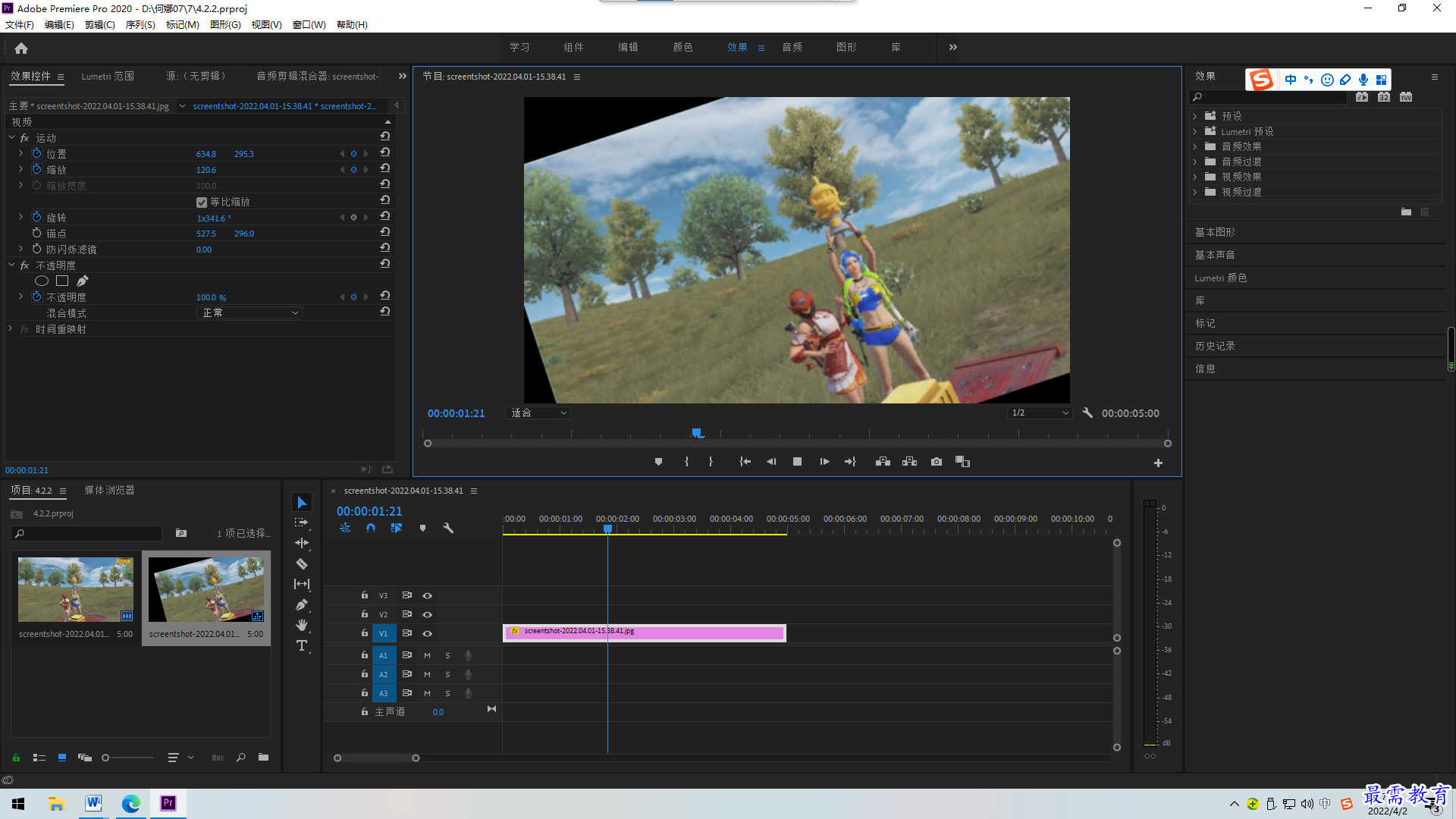
Task: Select the first screenshot thumbnail in project bin
Action: click(x=76, y=590)
